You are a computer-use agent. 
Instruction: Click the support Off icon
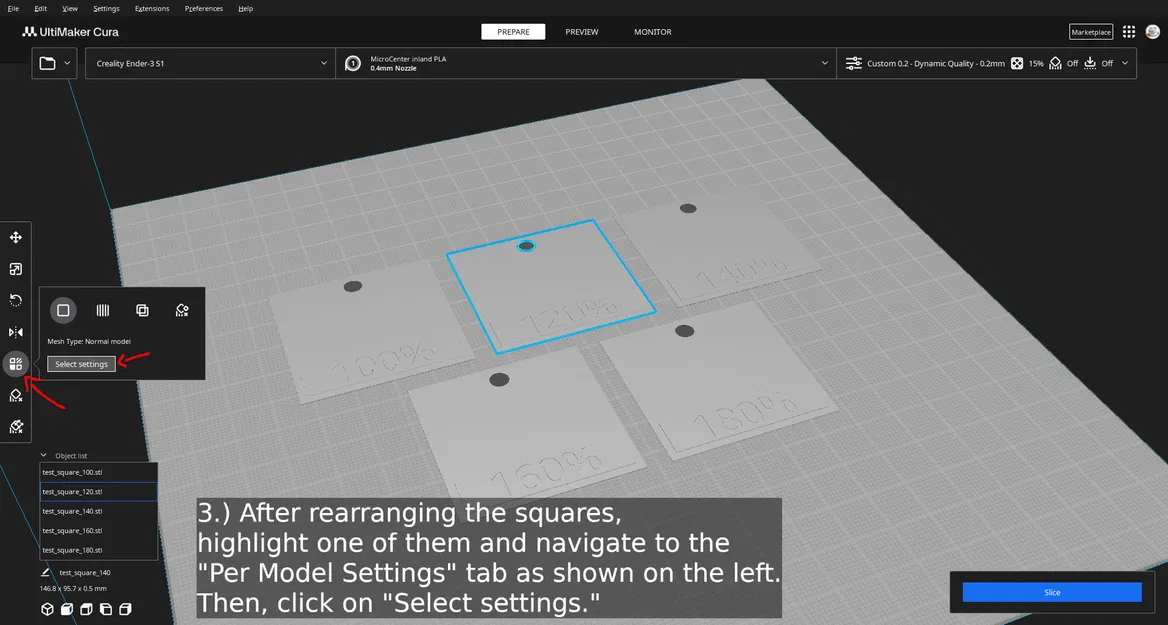(x=1056, y=63)
